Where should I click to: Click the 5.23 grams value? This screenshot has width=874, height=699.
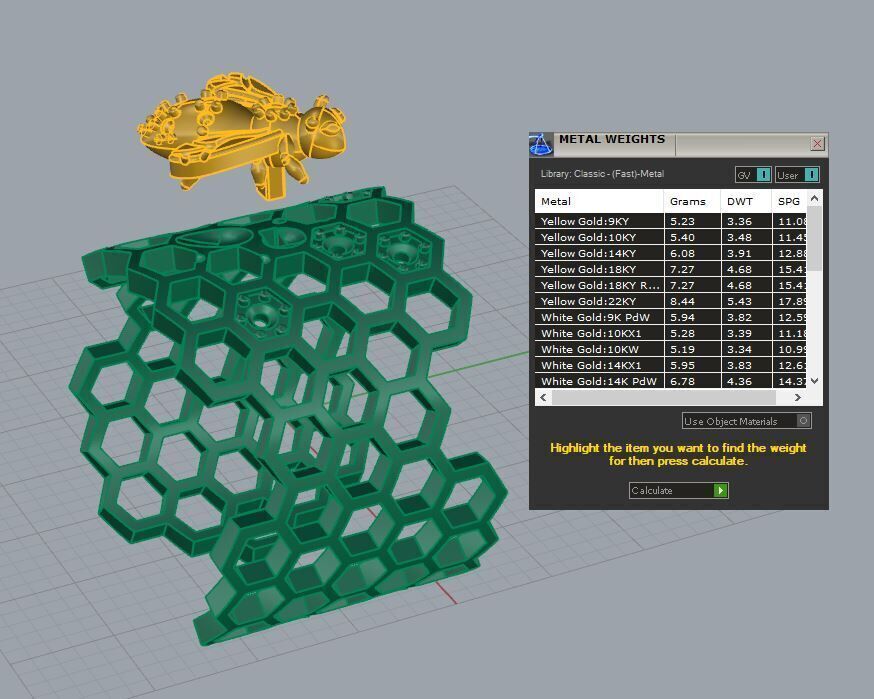point(682,221)
